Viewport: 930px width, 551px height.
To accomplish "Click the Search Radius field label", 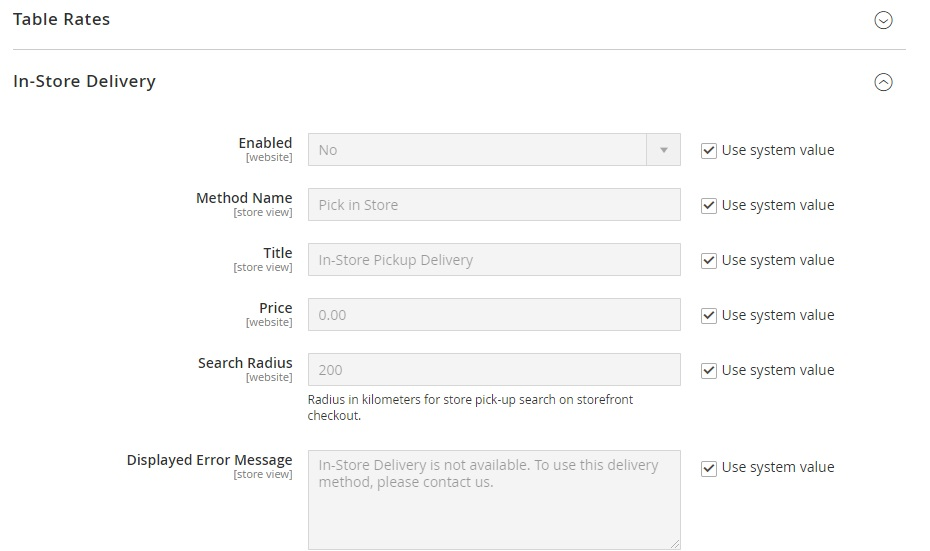I will pyautogui.click(x=245, y=363).
